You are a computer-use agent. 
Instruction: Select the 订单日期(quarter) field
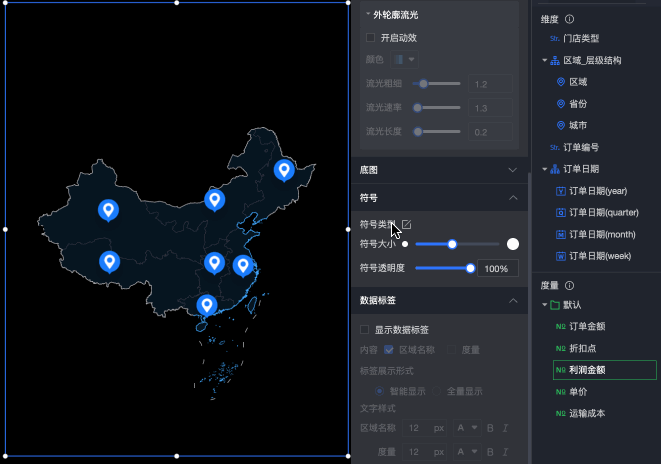(x=604, y=212)
